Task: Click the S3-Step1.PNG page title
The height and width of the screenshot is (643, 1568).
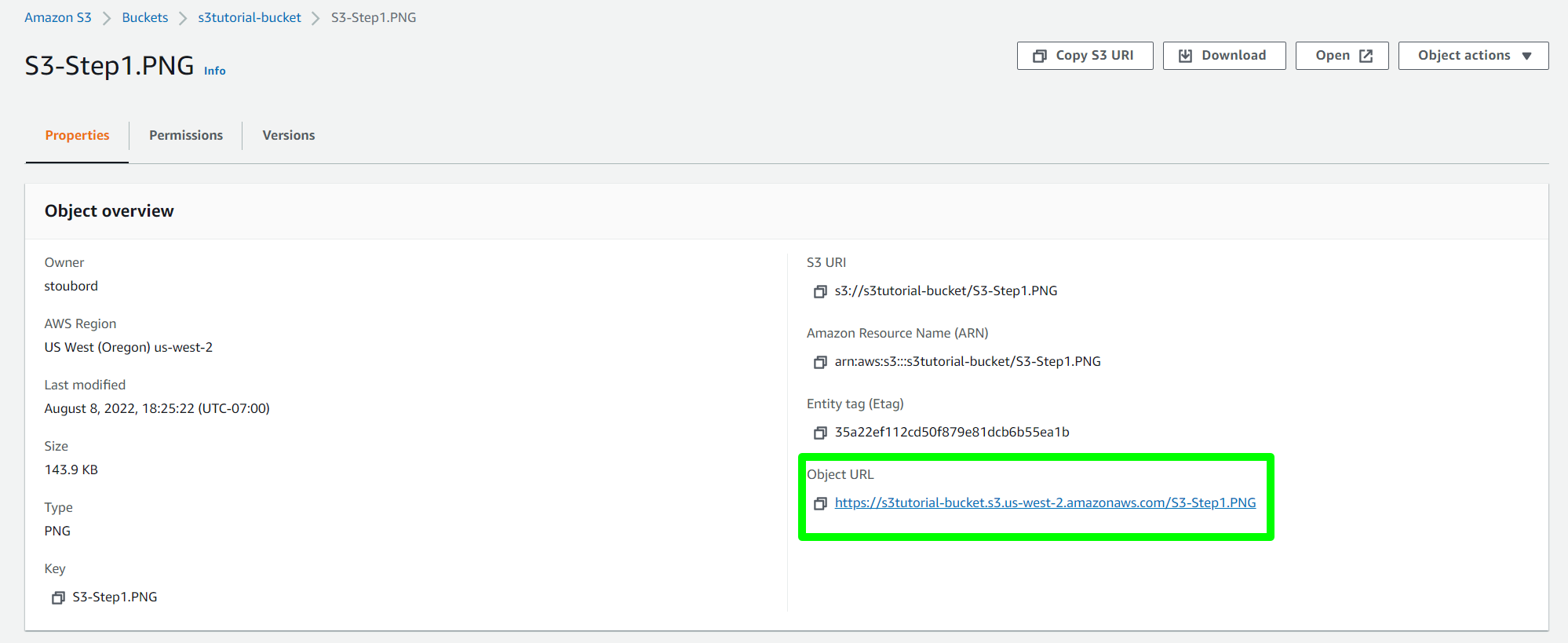Action: pyautogui.click(x=109, y=65)
